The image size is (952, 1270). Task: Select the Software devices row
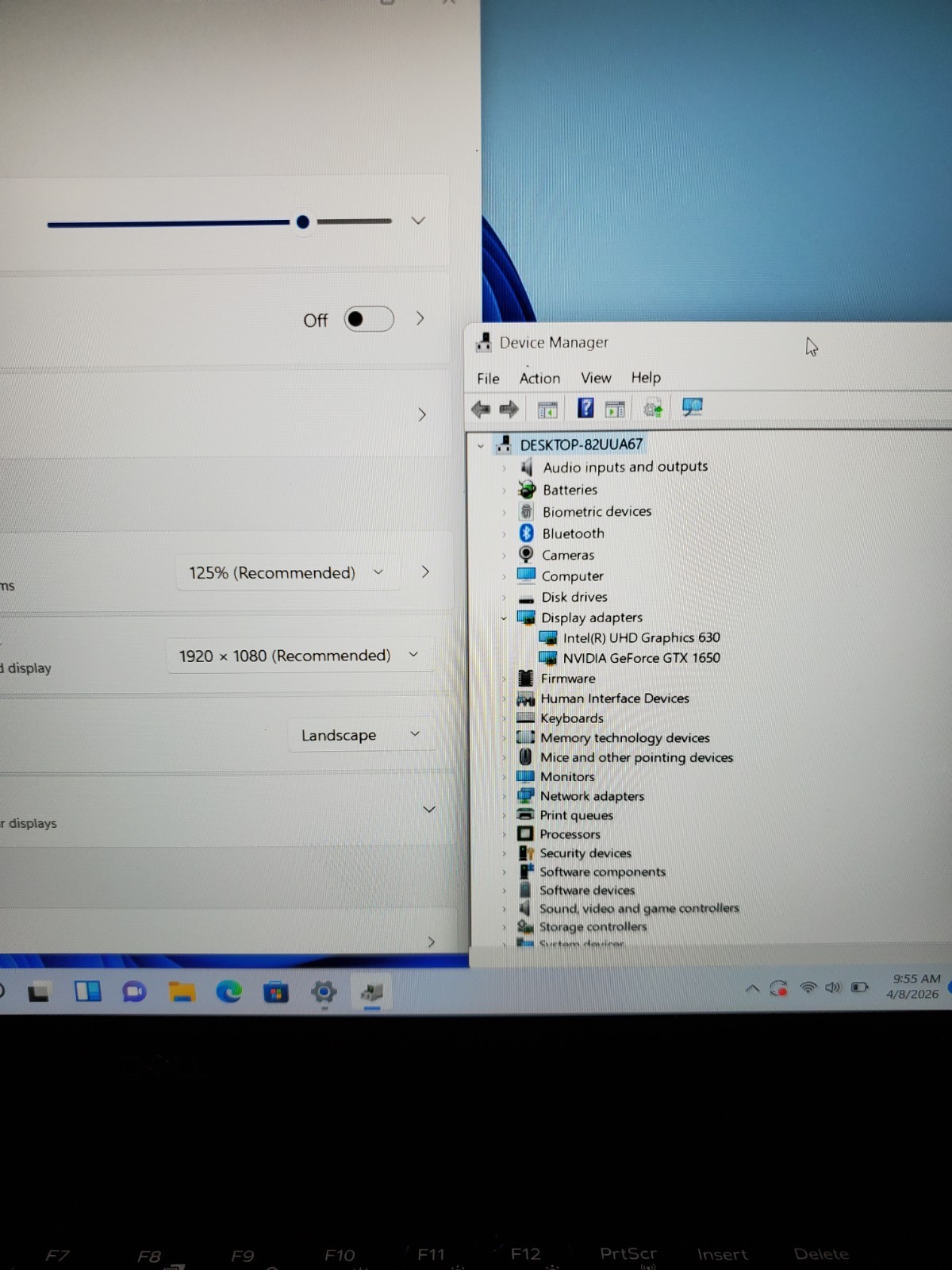coord(587,890)
